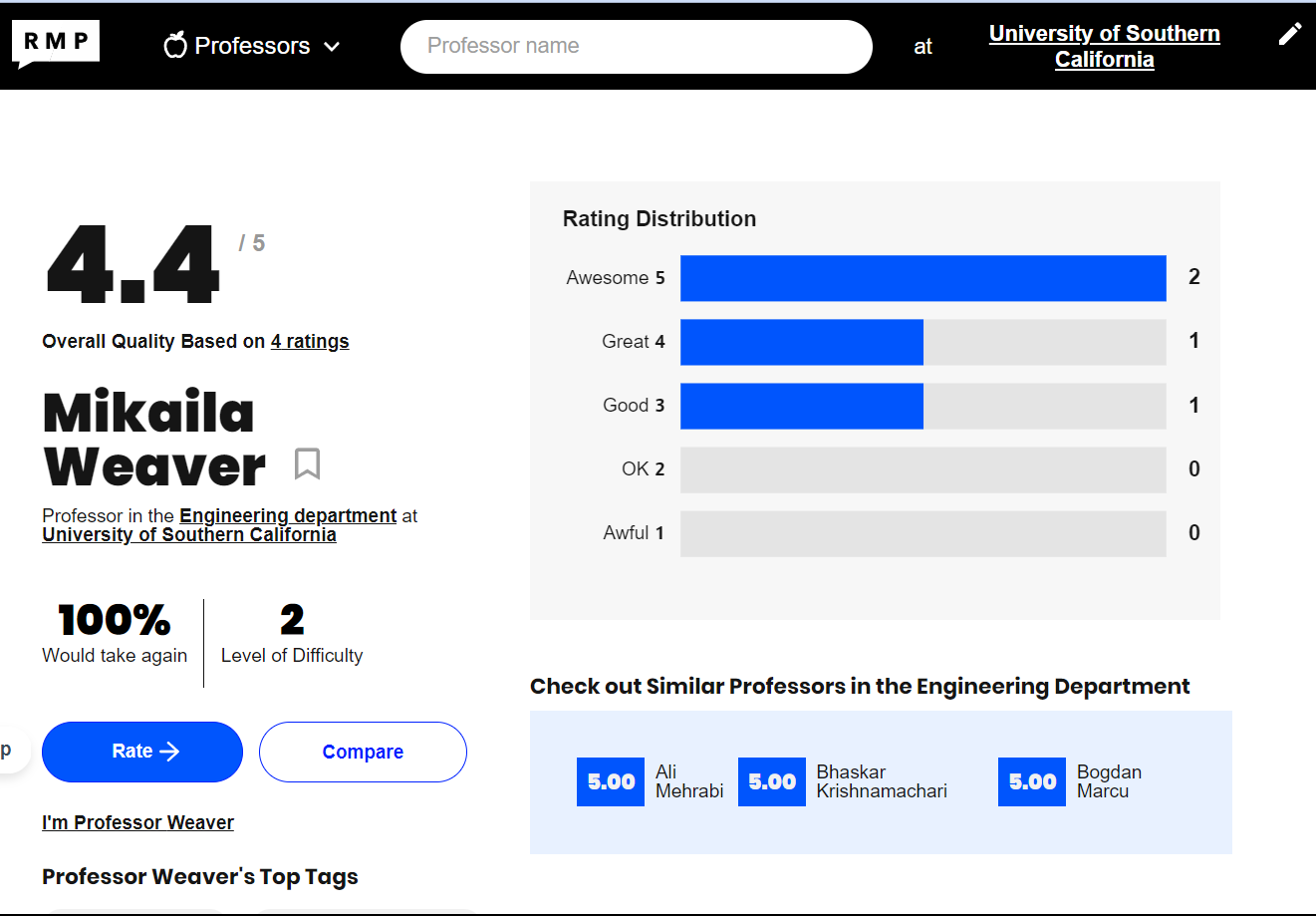Click the Professor Weaver's Top Tags heading
Image resolution: width=1316 pixels, height=916 pixels.
tap(200, 877)
